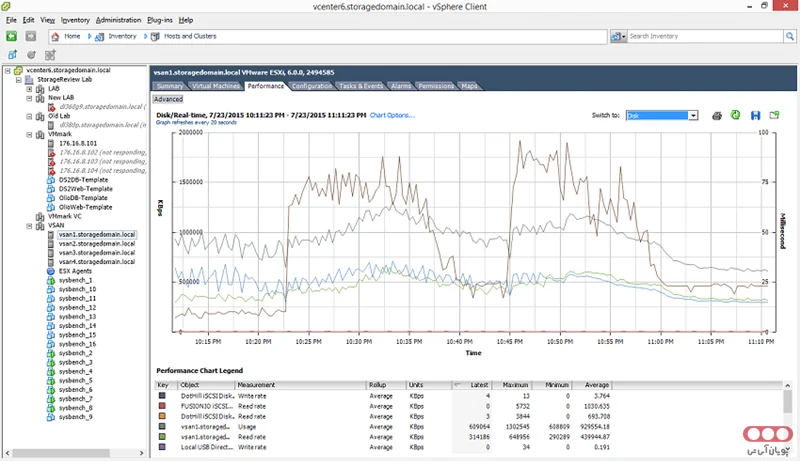Select vsan2.storagedomain.local host in tree
Viewport: 800px width, 461px height.
pos(96,244)
